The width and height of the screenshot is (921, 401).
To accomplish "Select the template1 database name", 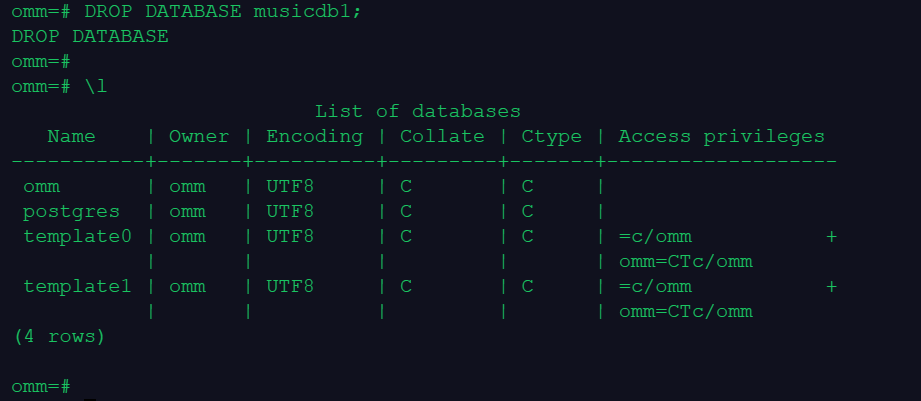I will (78, 286).
